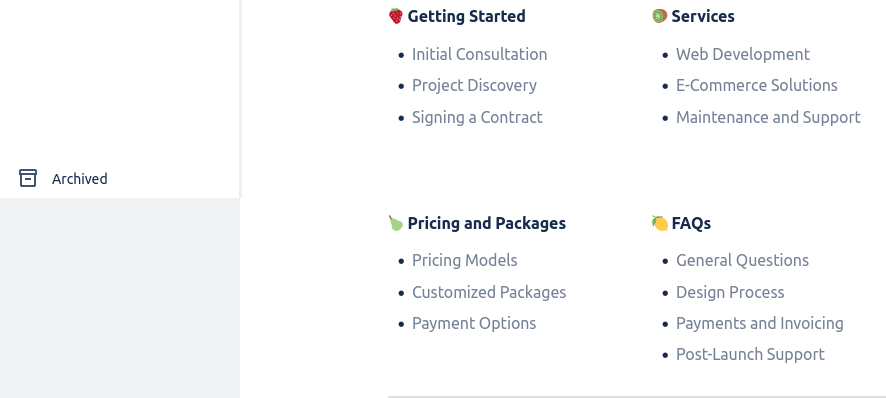The image size is (886, 398).
Task: Go to the Project Discovery page
Action: click(474, 85)
